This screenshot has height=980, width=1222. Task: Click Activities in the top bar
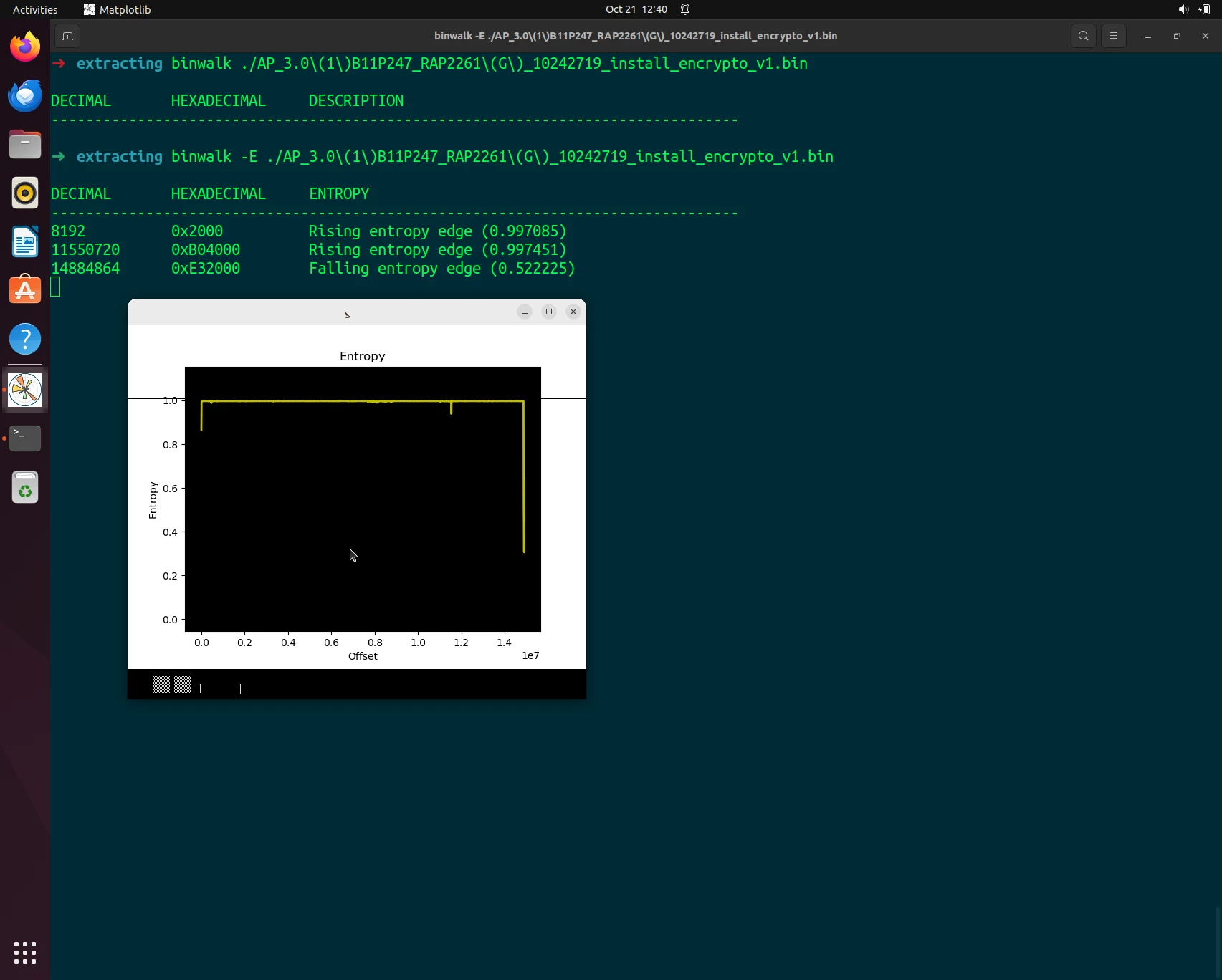click(x=35, y=9)
